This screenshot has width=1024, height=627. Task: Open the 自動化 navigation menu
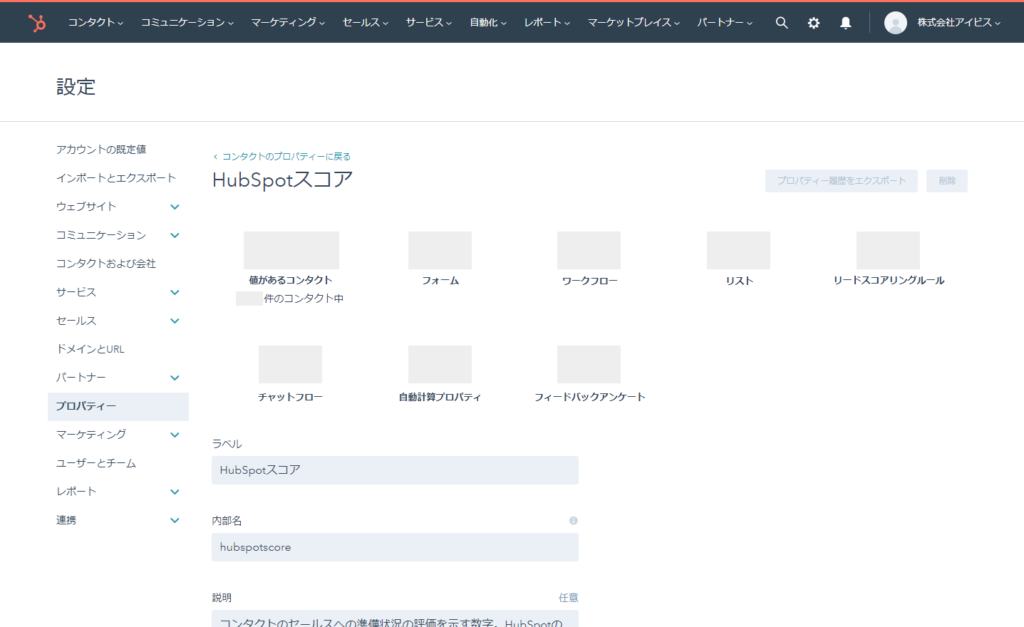pyautogui.click(x=488, y=23)
